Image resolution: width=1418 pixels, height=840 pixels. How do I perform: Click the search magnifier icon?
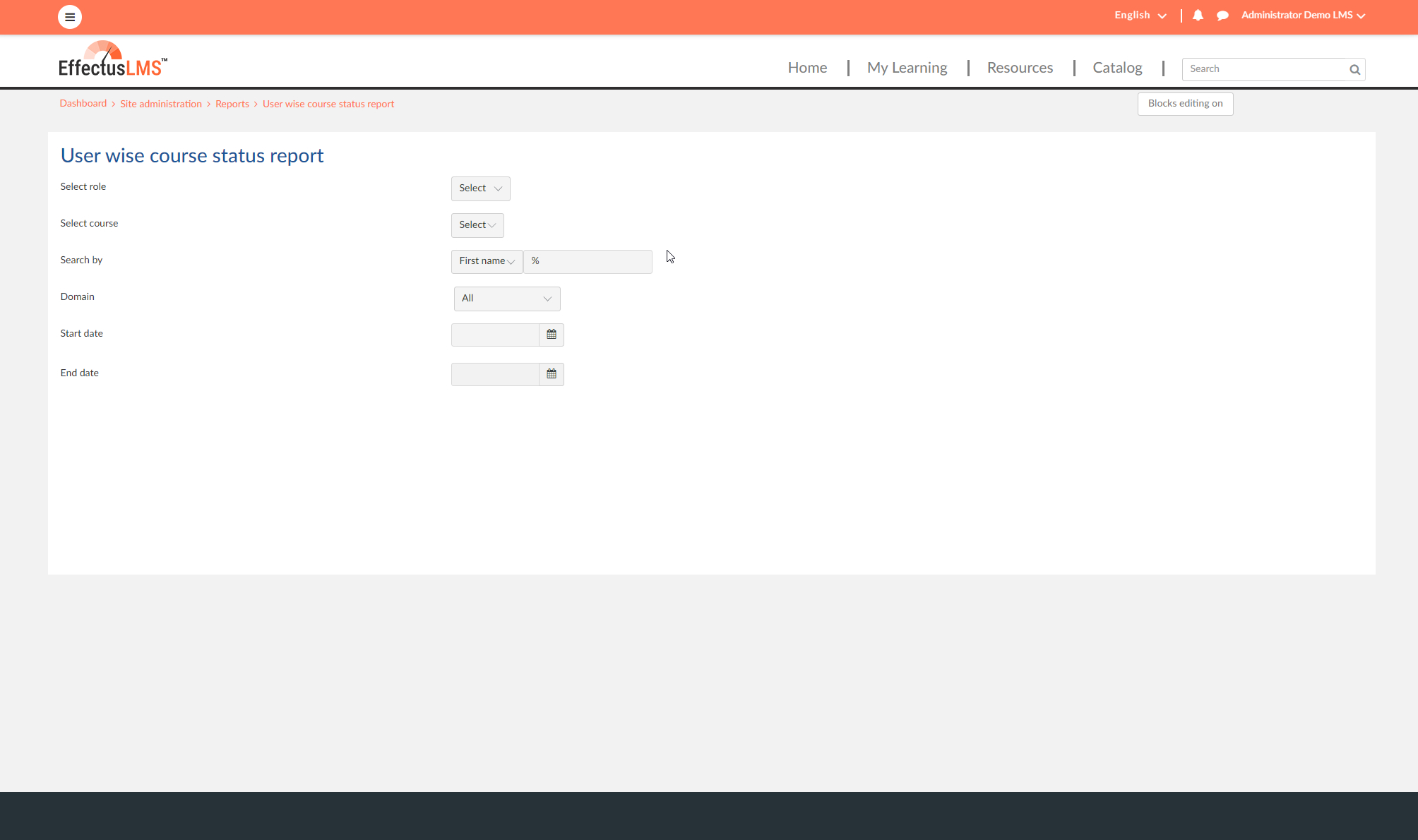coord(1354,69)
